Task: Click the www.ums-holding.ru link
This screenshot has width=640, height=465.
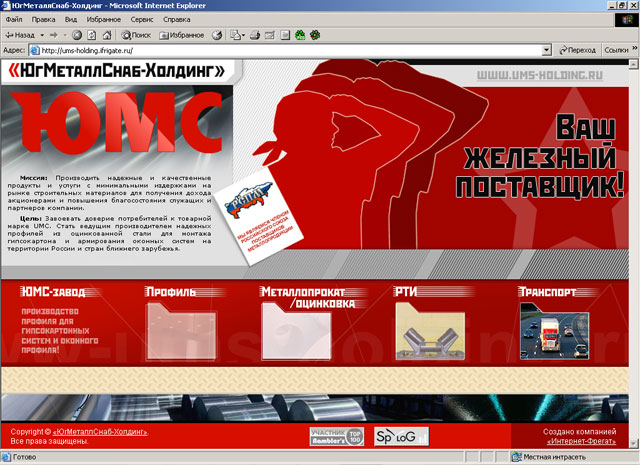Action: (540, 75)
